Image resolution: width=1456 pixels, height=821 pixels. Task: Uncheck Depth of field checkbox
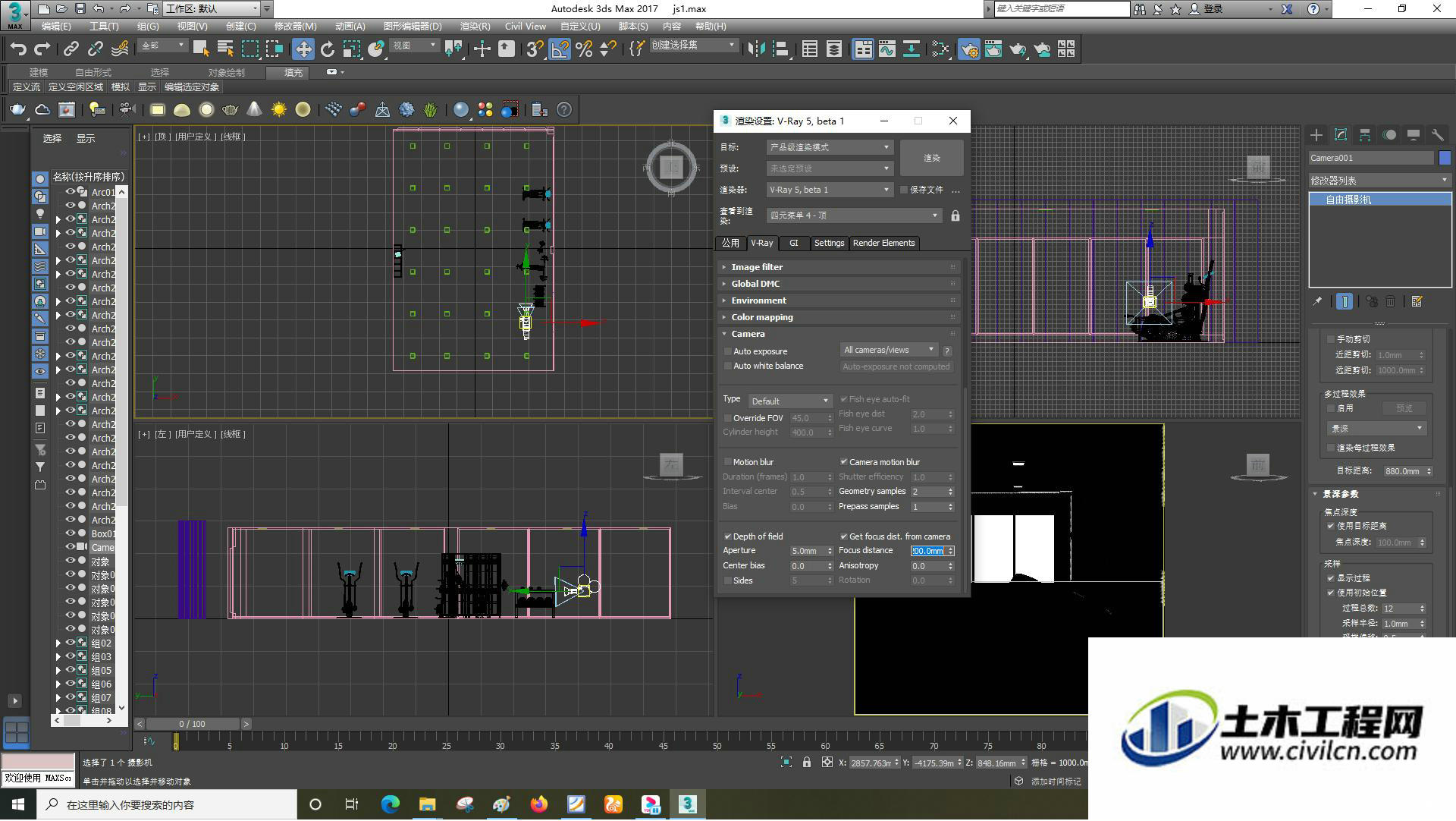coord(728,536)
